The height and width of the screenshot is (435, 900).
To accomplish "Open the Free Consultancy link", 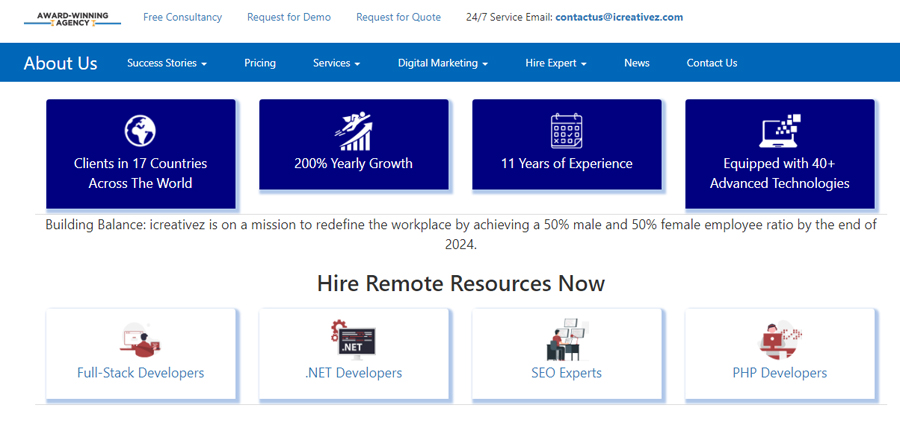I will tap(183, 17).
